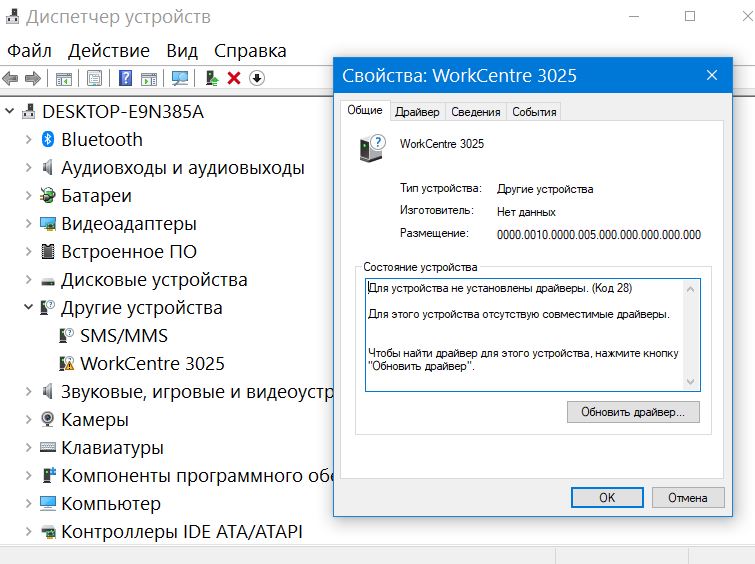Screen dimensions: 755x564
Task: Click the Обновить драйвер button
Action: (633, 412)
